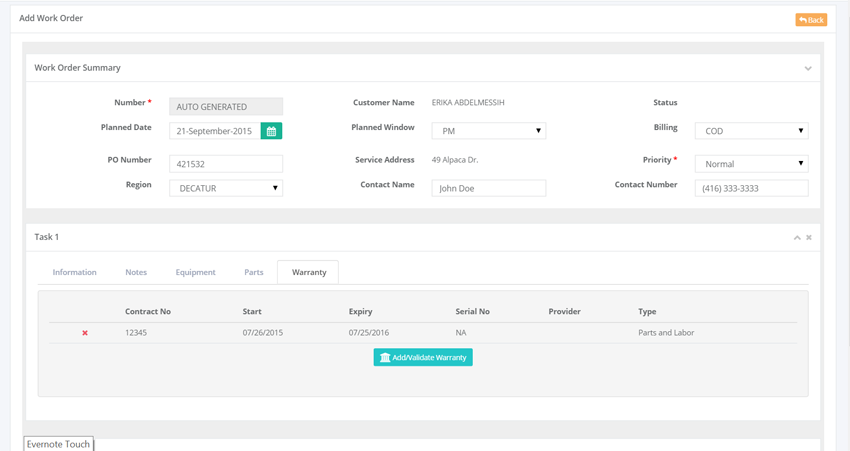Image resolution: width=850 pixels, height=451 pixels.
Task: Switch to the Equipment tab
Action: (x=195, y=272)
